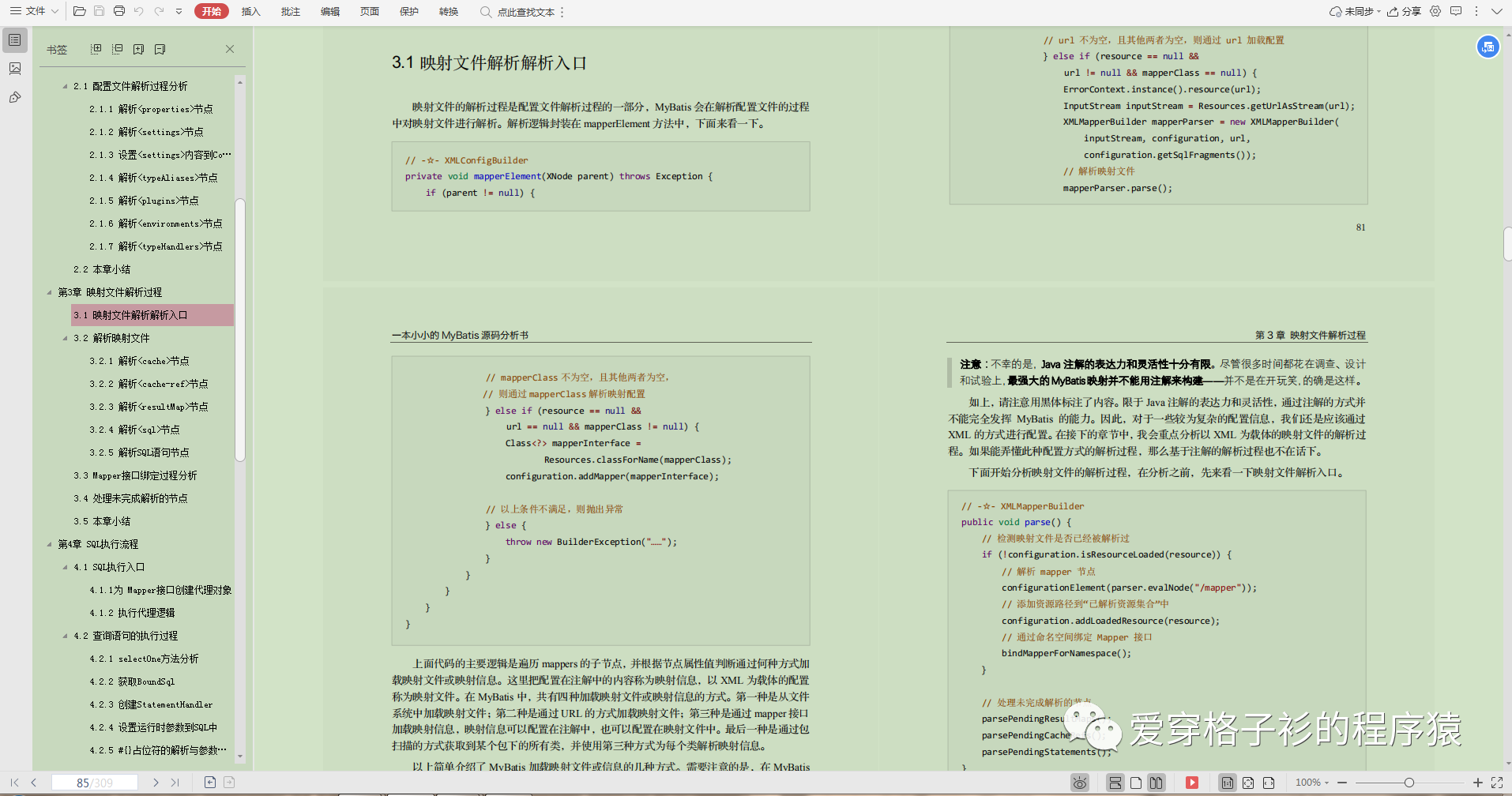The image size is (1512, 796).
Task: Delete the selected bookmark
Action: tap(160, 49)
